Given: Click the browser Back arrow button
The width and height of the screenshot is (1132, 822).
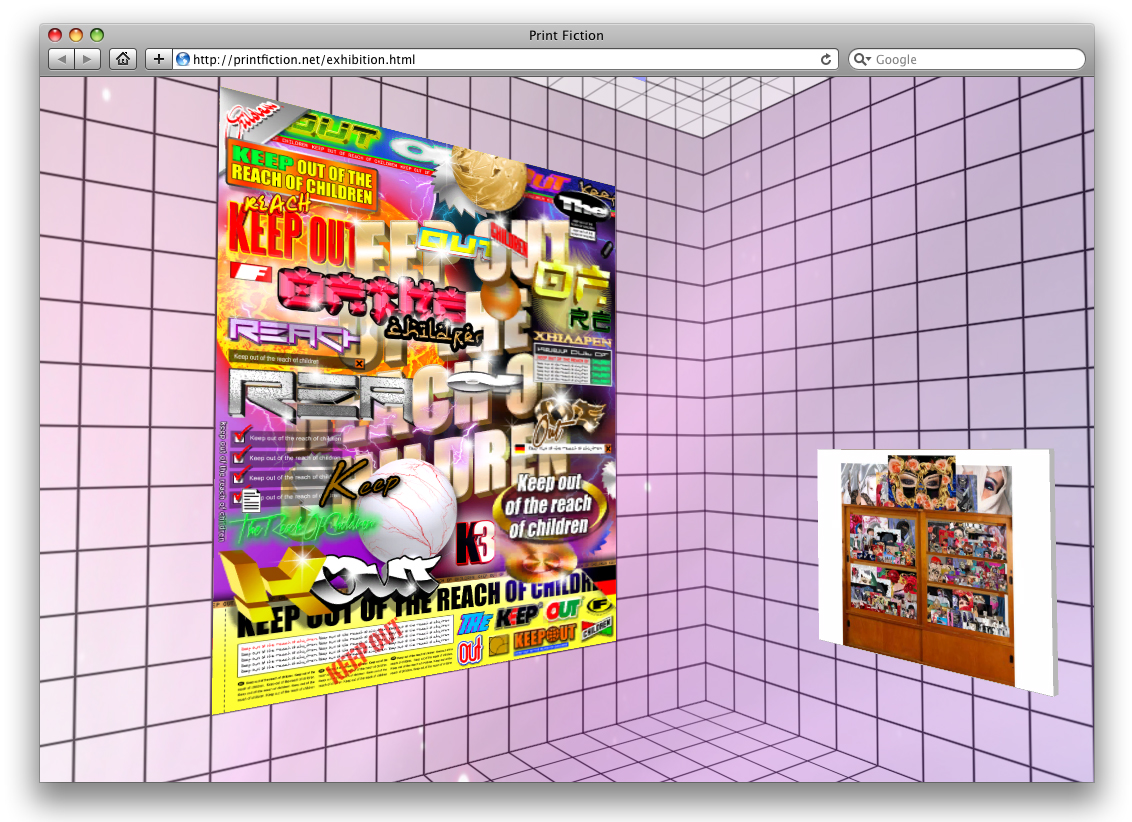Looking at the screenshot, I should click(62, 59).
